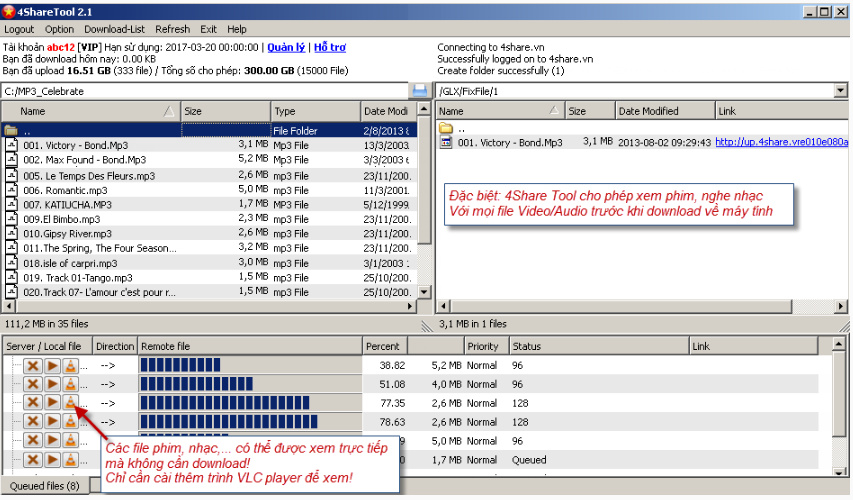Start the 51.08 percent transfer with play icon
Viewport: 853px width, 500px height.
point(52,385)
